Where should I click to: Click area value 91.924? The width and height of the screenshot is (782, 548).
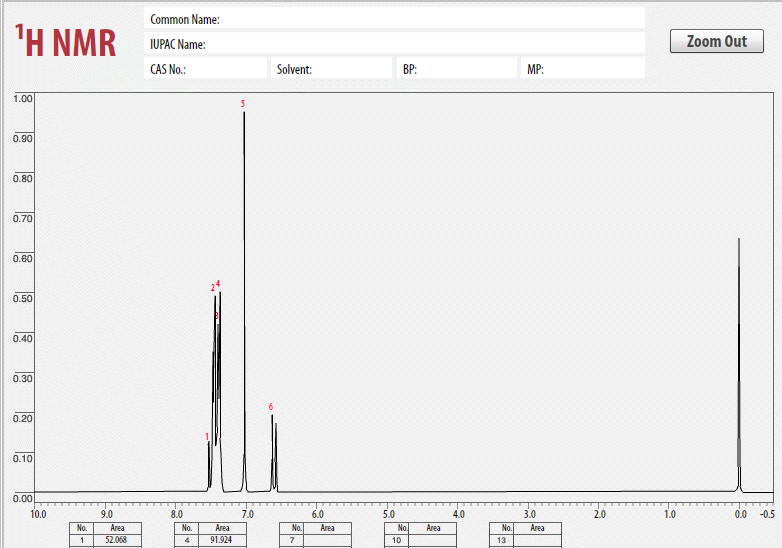(221, 540)
